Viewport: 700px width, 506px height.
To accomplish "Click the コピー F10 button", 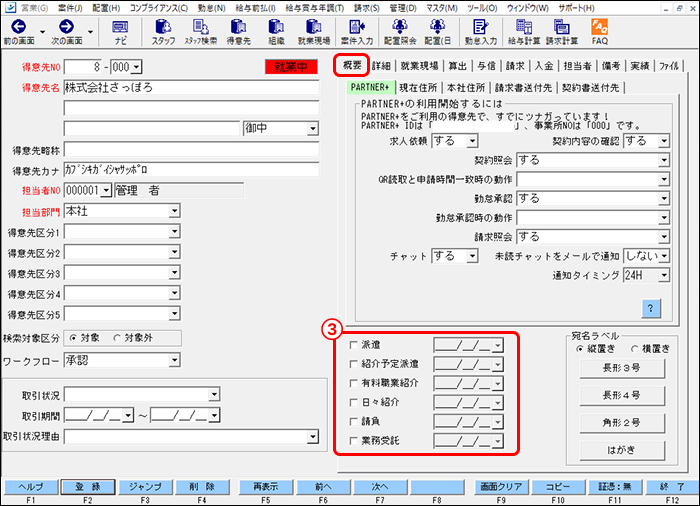I will point(558,487).
